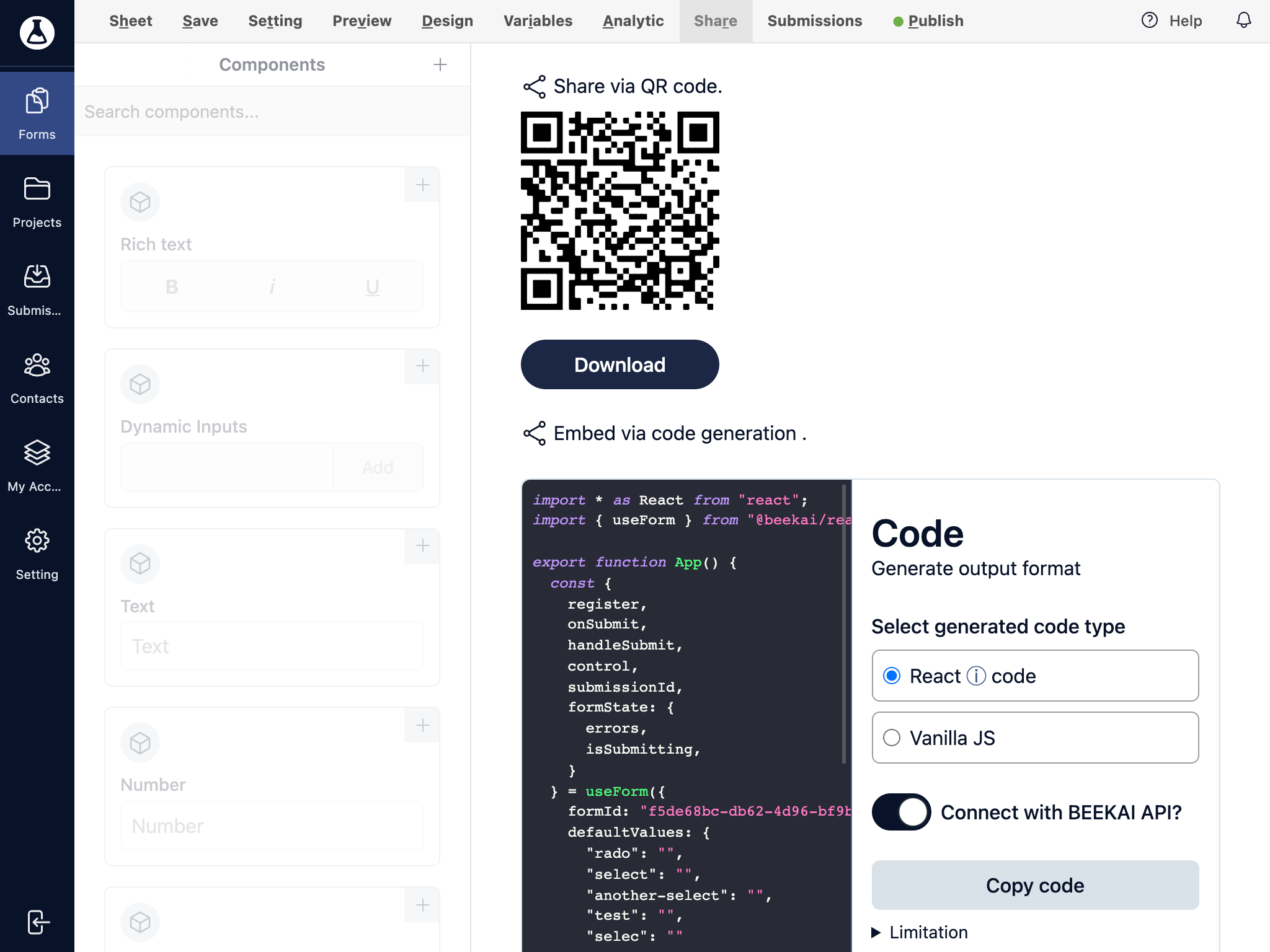Click the italic i in Rich text preview
The width and height of the screenshot is (1270, 952).
pyautogui.click(x=272, y=286)
